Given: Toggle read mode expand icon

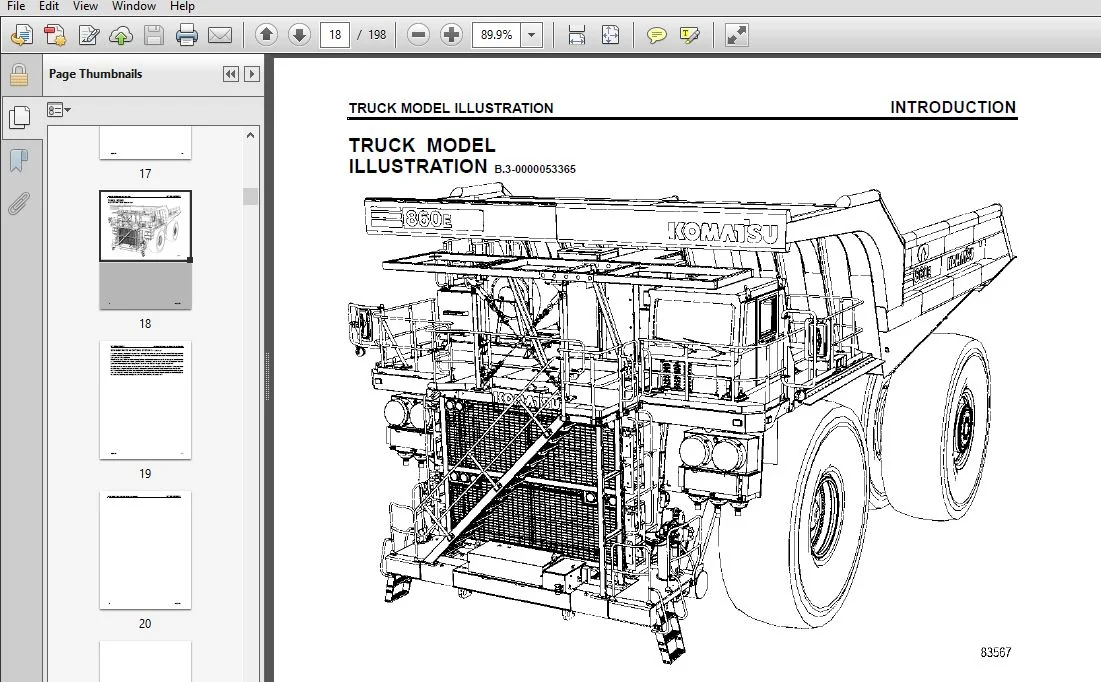Looking at the screenshot, I should pyautogui.click(x=736, y=34).
